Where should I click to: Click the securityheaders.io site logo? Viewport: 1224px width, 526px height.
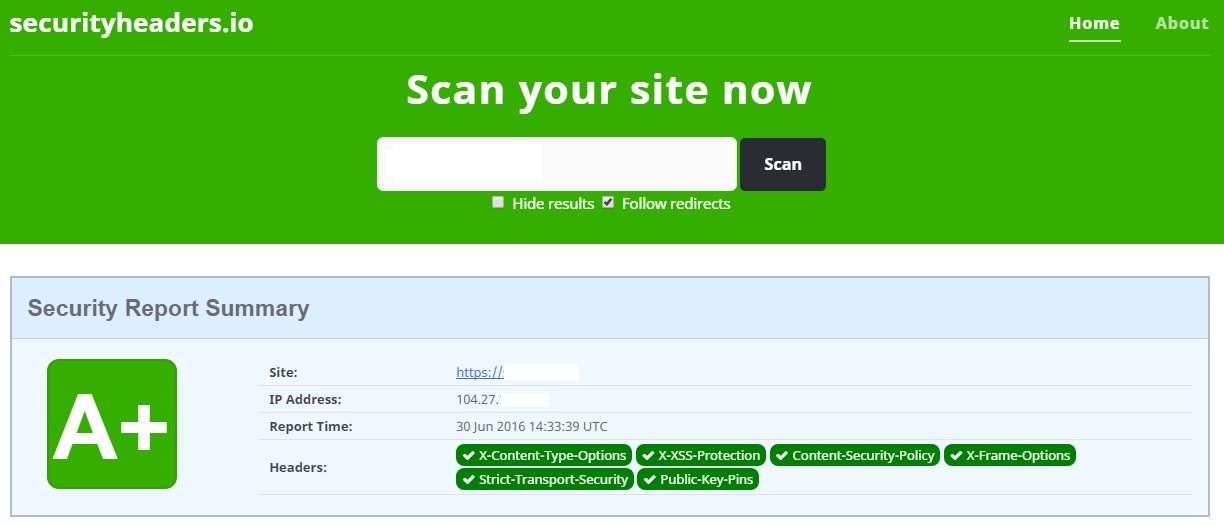(x=131, y=23)
